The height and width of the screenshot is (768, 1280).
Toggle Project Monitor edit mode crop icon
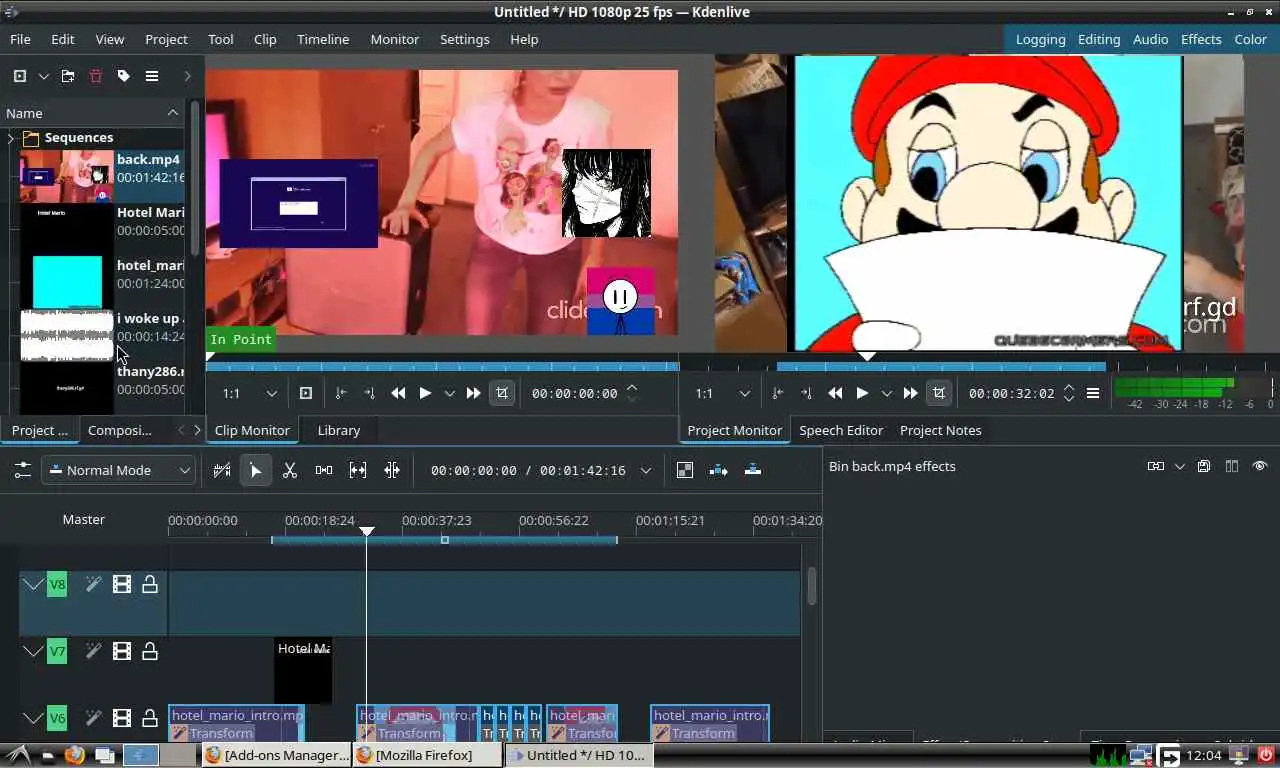pyautogui.click(x=939, y=393)
